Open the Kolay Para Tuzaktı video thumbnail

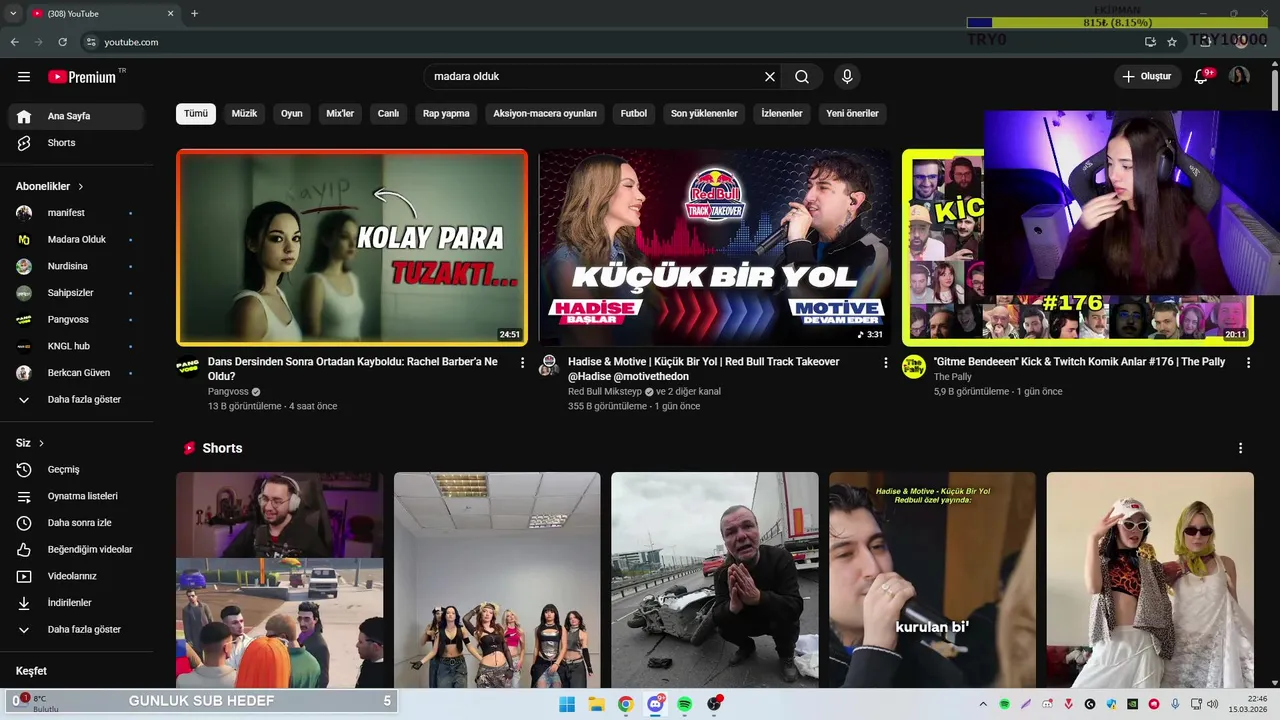coord(352,247)
